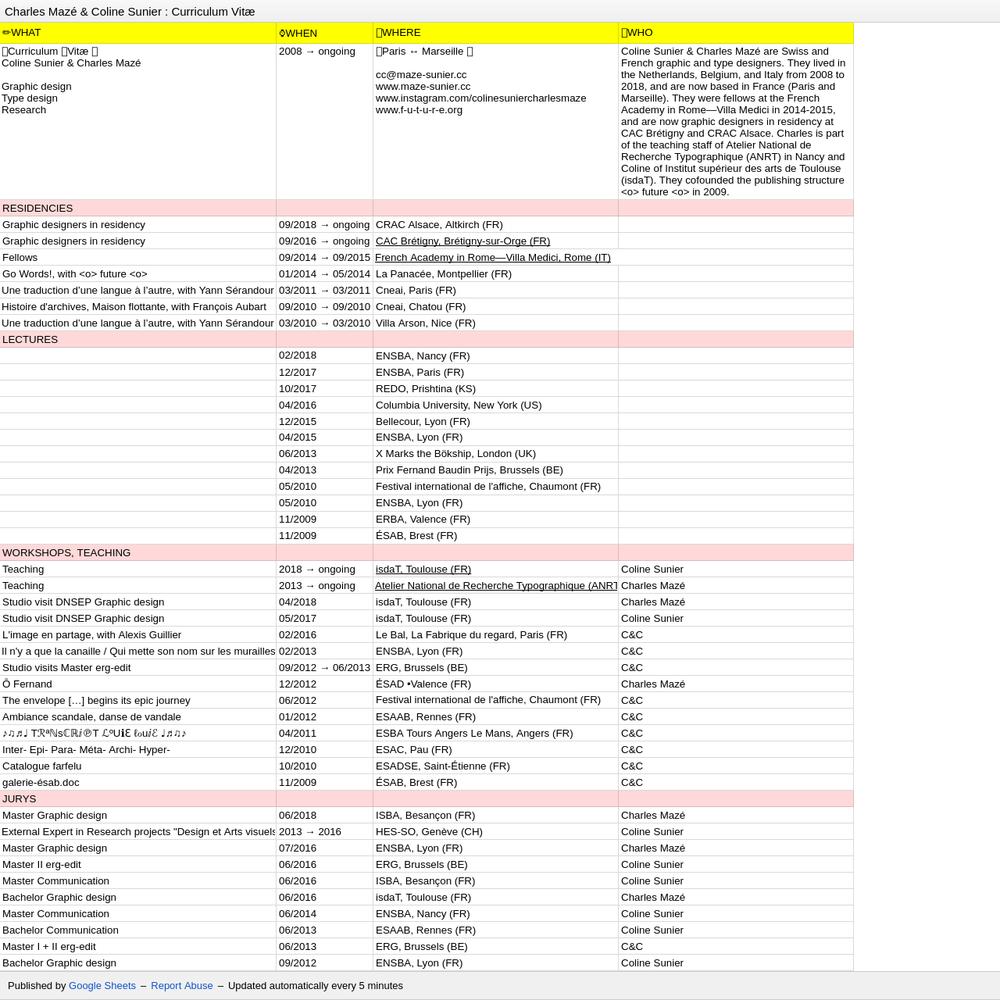Click the 'La Panacée, Montpellier (FR)' cell

[x=496, y=274]
